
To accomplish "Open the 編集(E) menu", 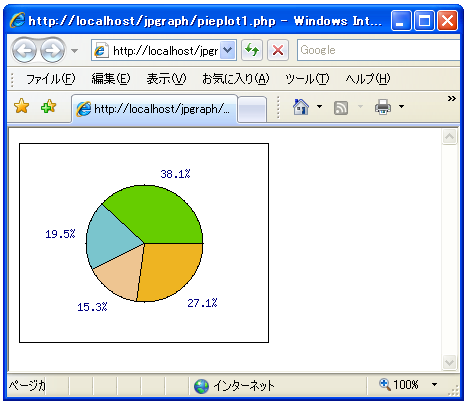I will [x=111, y=79].
